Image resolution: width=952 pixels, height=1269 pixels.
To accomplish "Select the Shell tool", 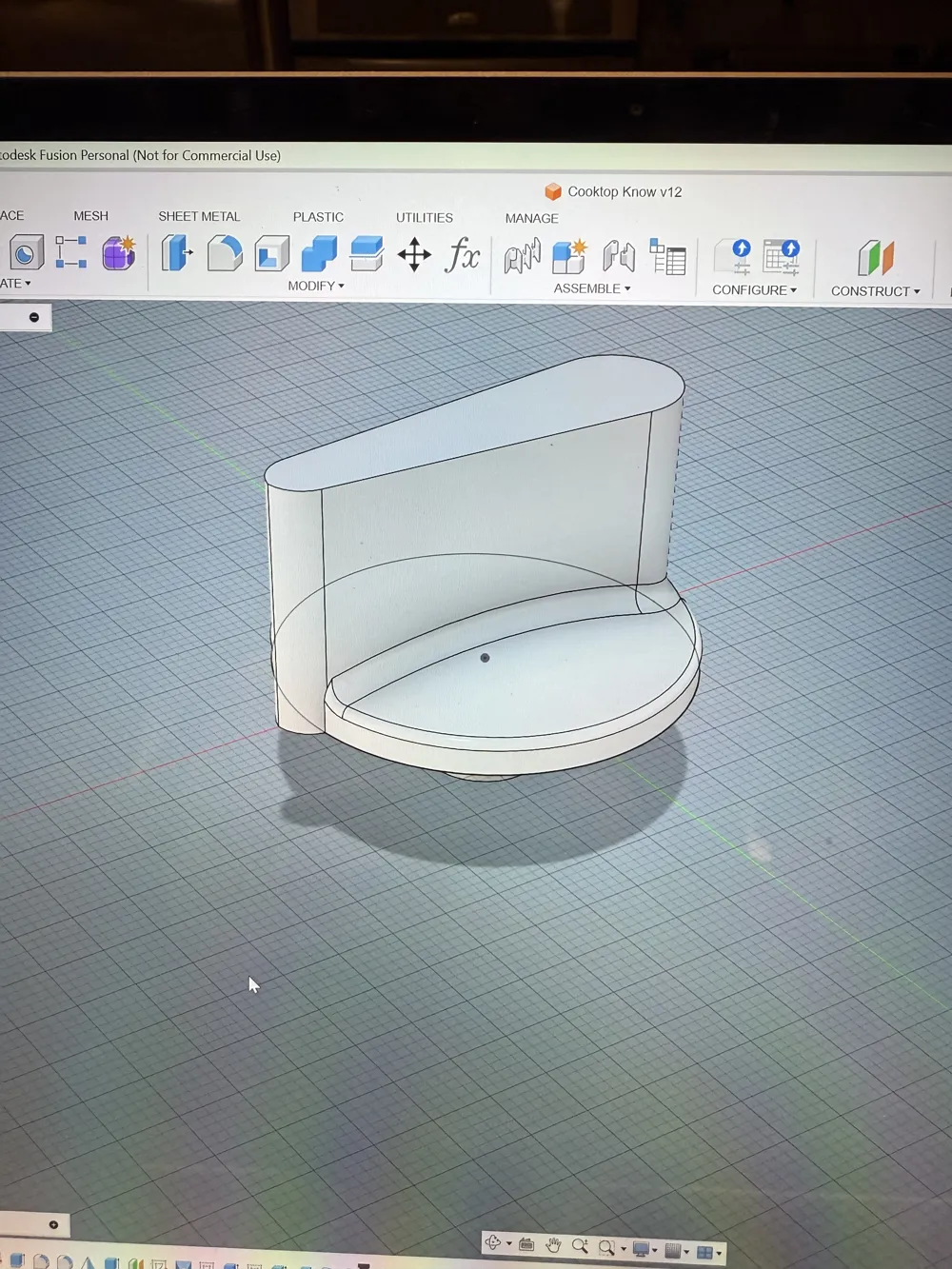I will pyautogui.click(x=272, y=254).
